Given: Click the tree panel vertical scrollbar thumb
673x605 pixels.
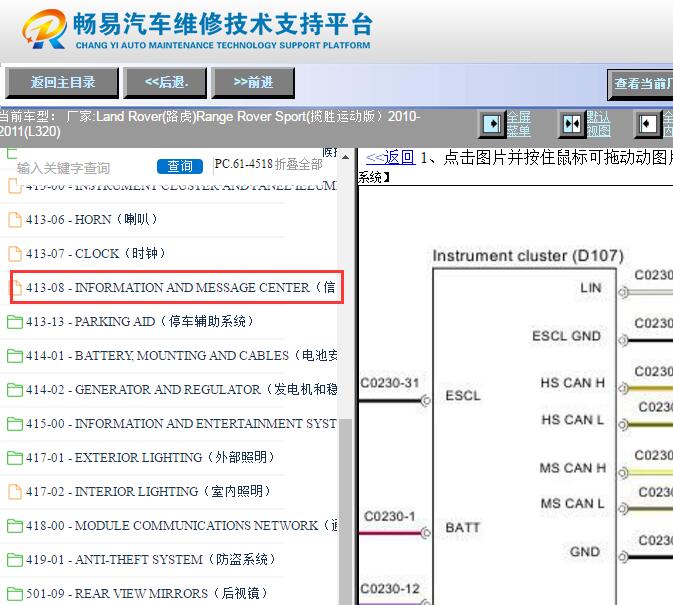Looking at the screenshot, I should pos(346,511).
